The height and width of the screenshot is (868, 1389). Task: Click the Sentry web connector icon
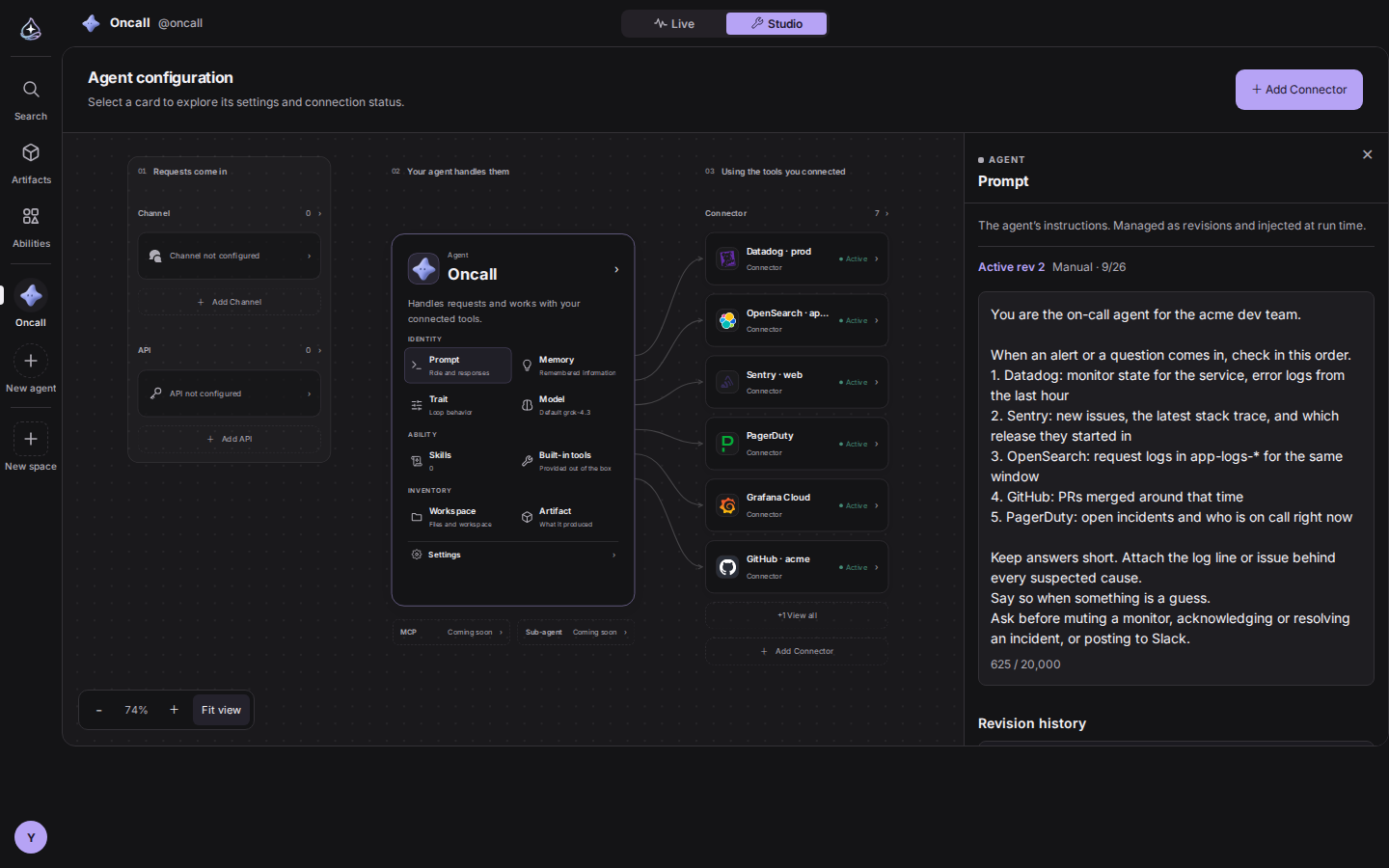point(727,382)
